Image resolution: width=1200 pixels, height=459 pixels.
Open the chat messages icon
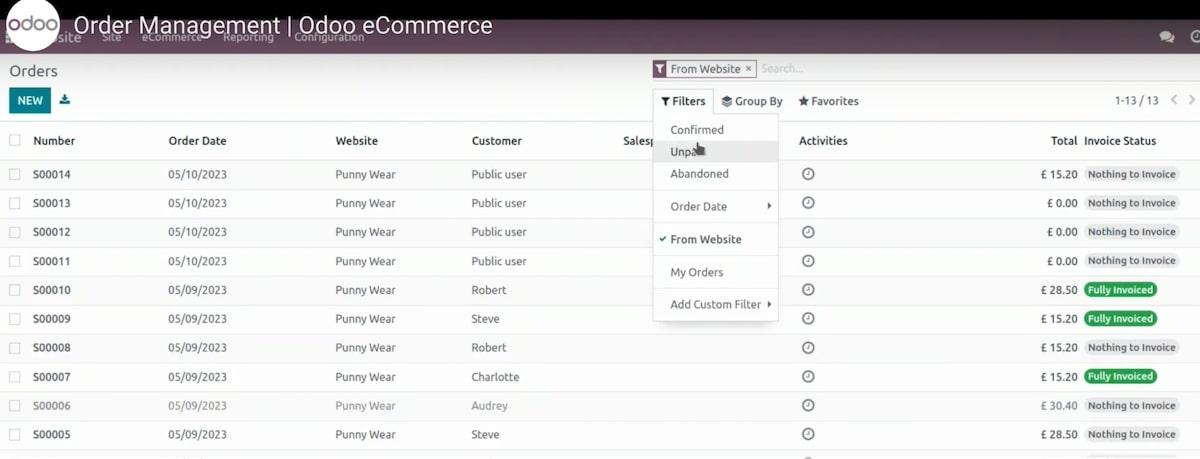(1166, 37)
